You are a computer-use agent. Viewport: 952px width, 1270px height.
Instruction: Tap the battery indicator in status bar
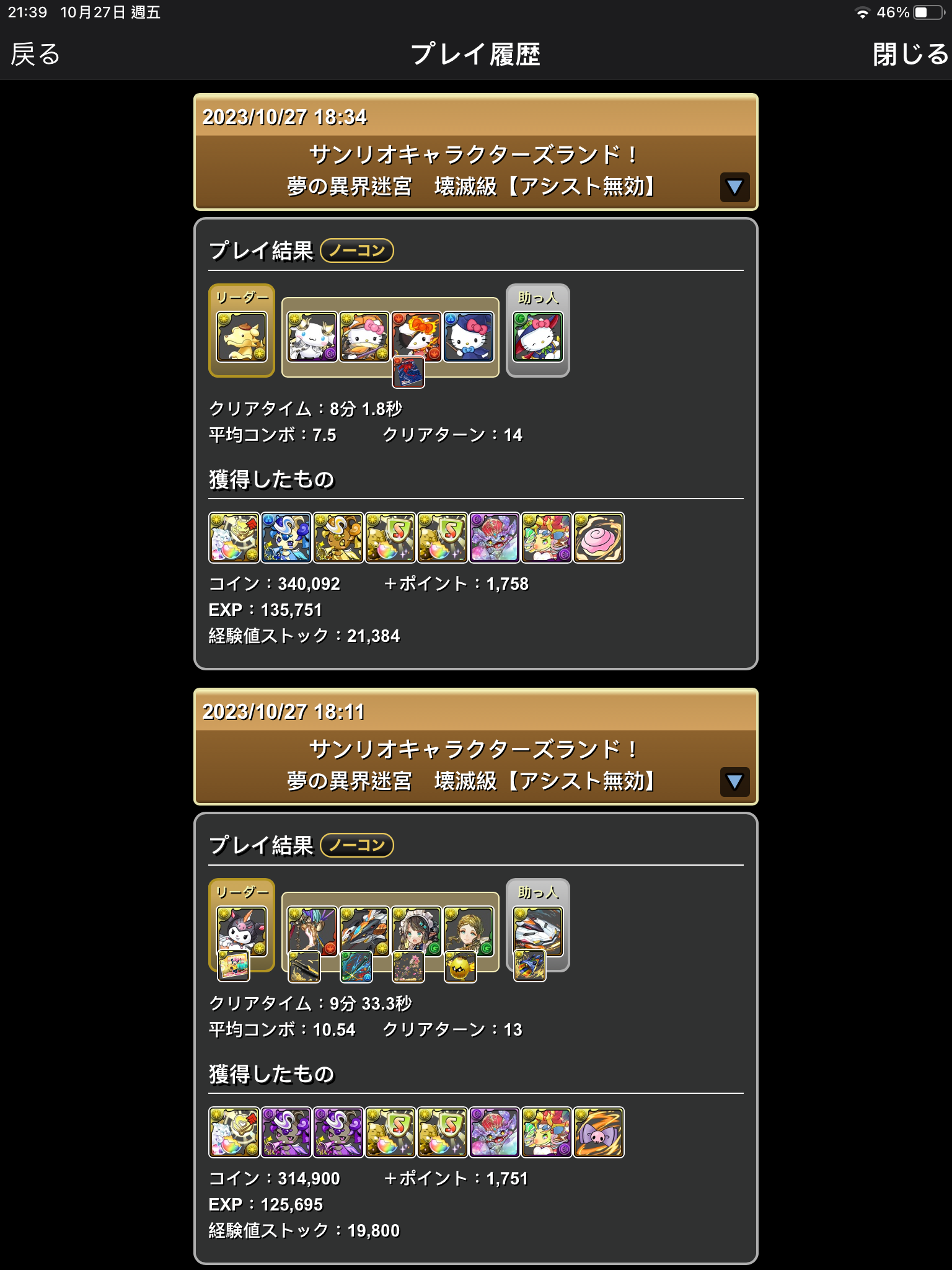point(928,12)
